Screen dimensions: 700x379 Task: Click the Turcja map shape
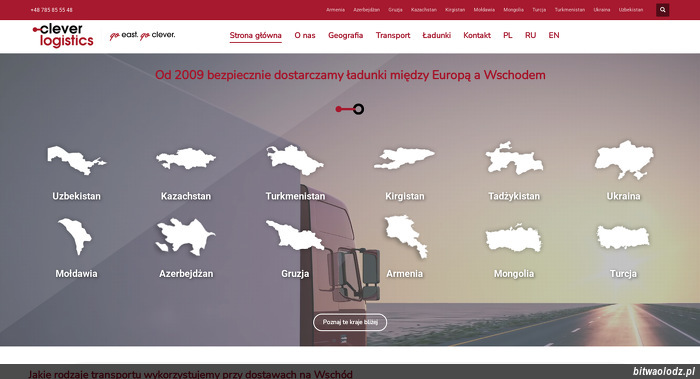(x=623, y=237)
